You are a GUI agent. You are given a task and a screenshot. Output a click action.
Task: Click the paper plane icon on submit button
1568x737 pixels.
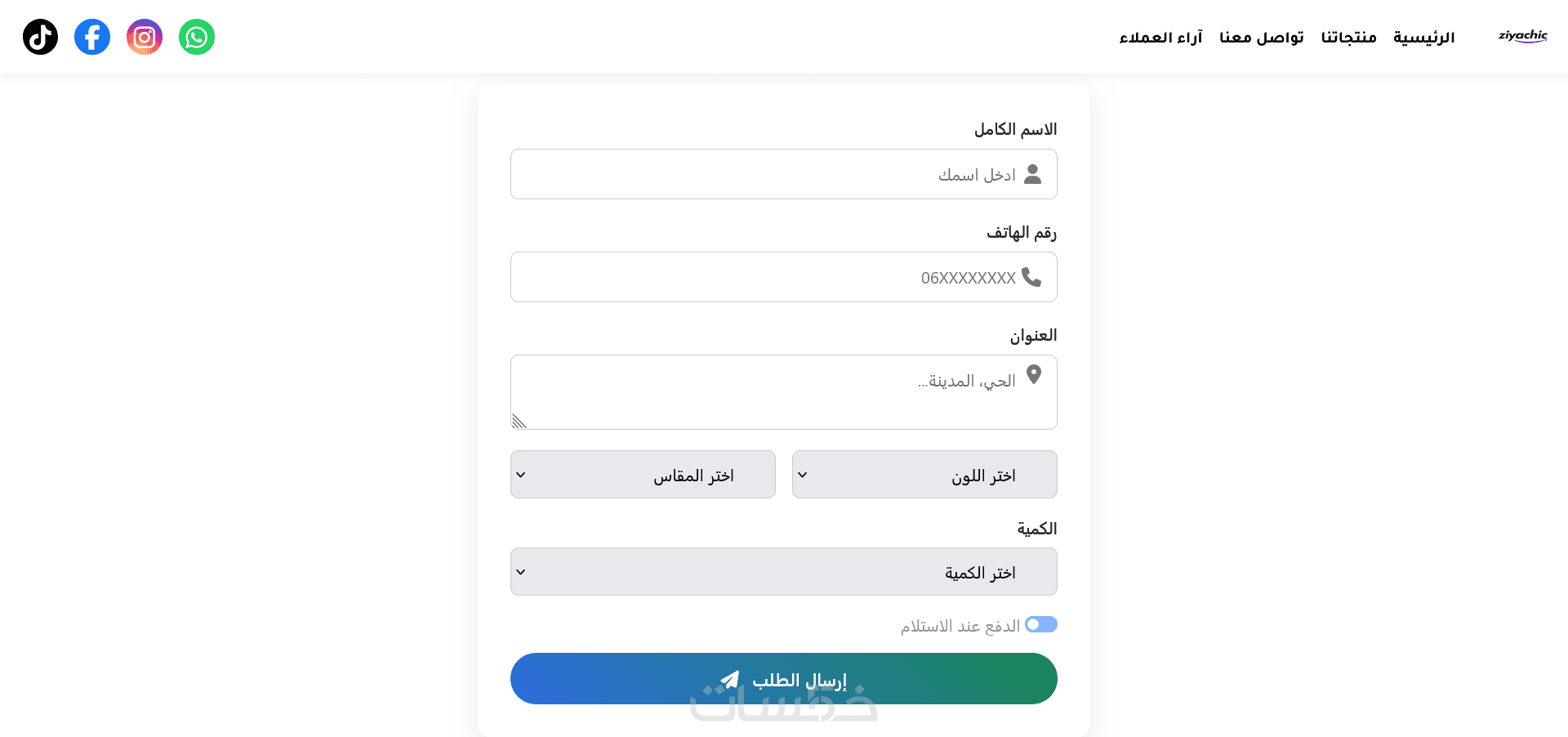click(730, 680)
